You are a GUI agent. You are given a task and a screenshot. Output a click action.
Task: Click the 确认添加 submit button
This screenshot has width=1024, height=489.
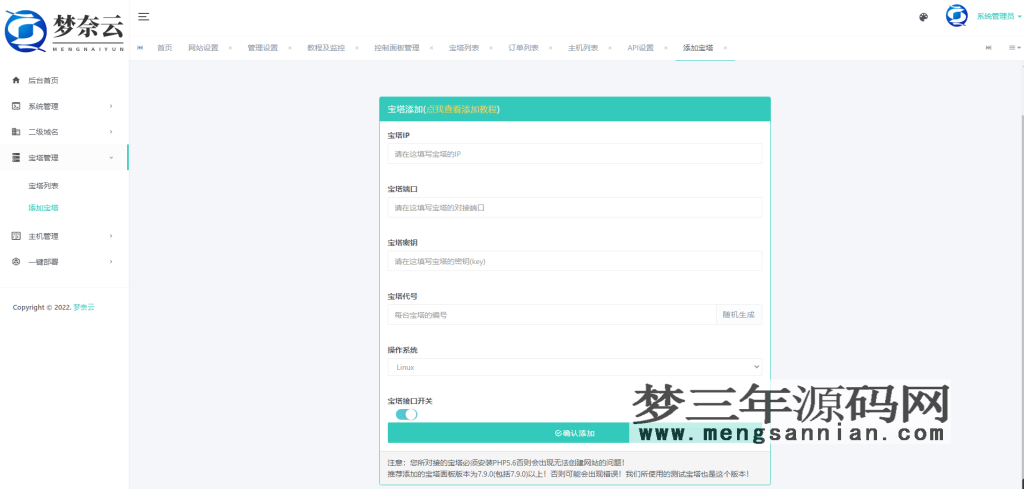575,433
